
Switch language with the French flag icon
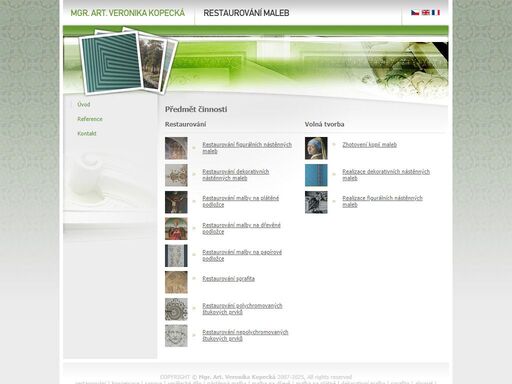pyautogui.click(x=436, y=13)
